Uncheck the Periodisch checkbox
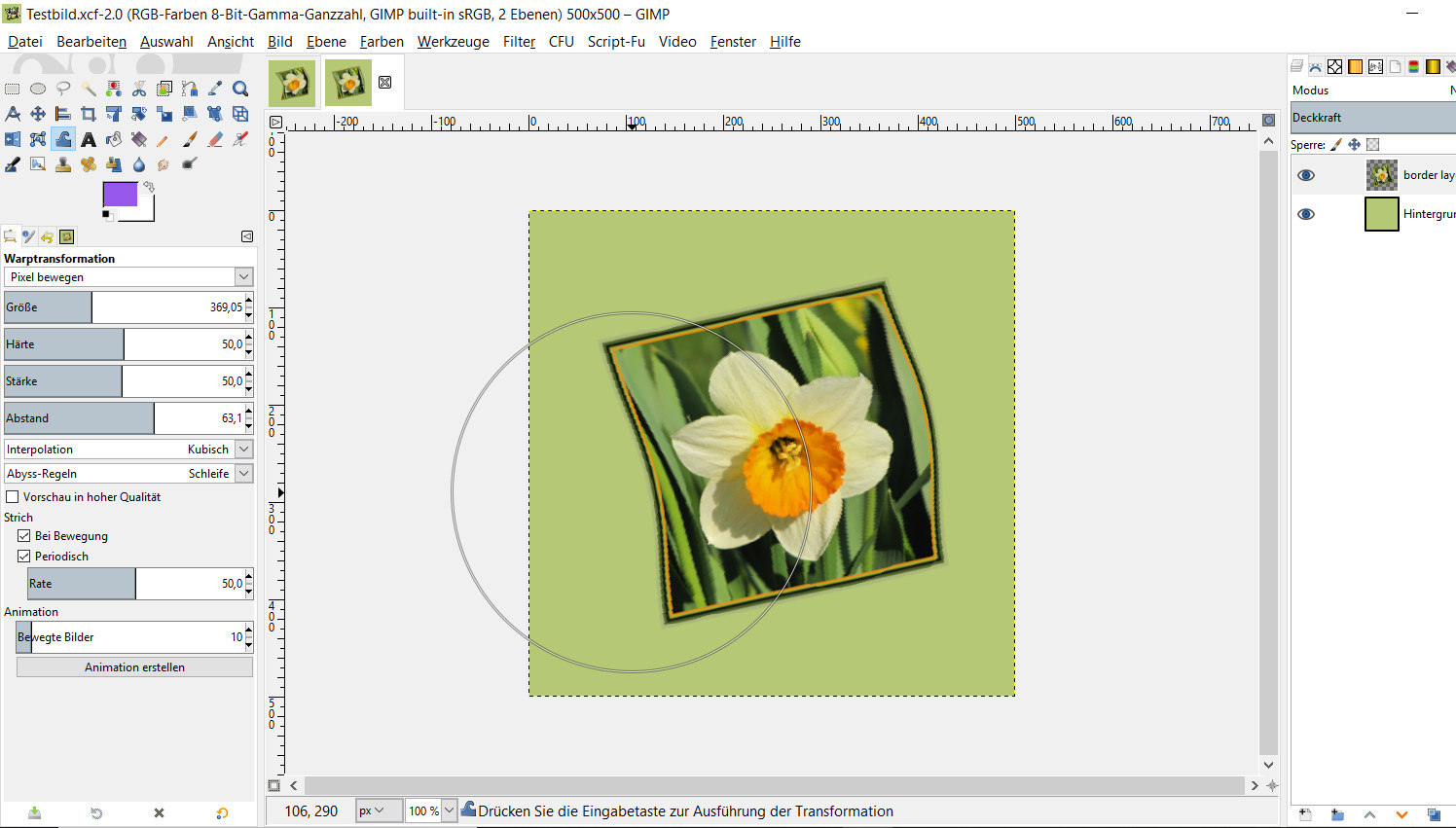This screenshot has height=828, width=1456. pos(24,557)
